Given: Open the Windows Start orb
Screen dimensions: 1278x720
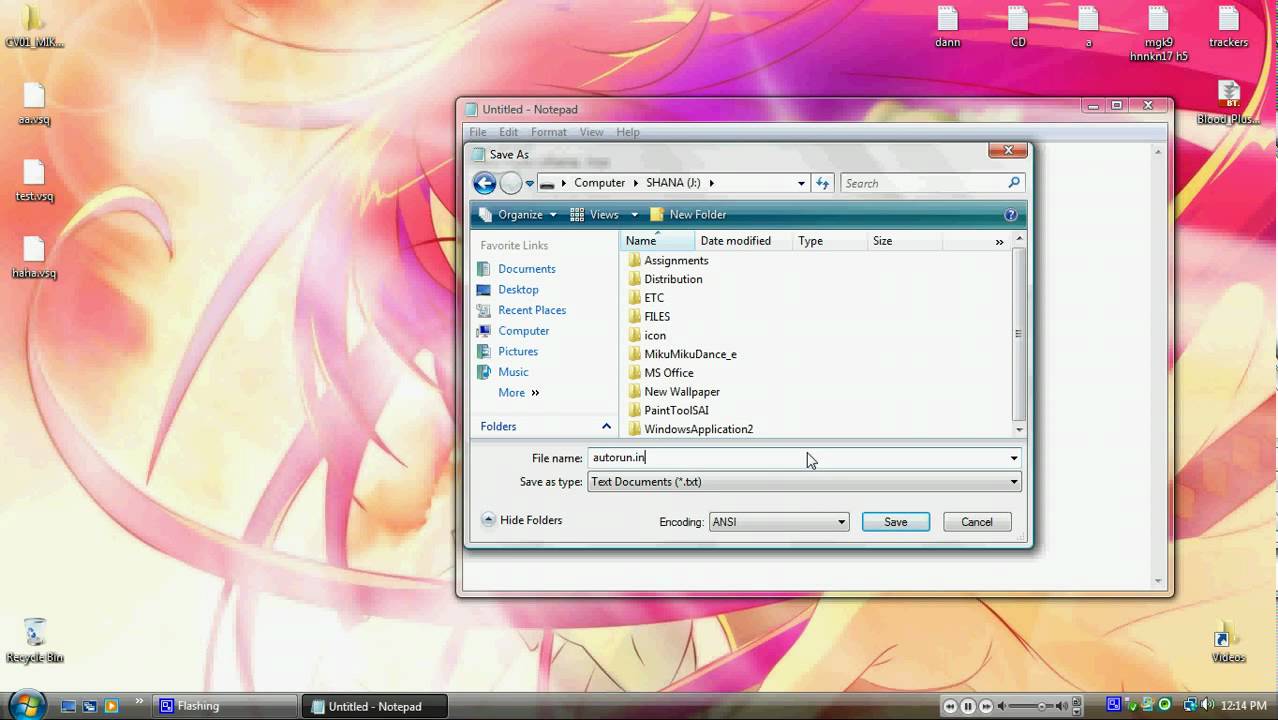Looking at the screenshot, I should 26,704.
